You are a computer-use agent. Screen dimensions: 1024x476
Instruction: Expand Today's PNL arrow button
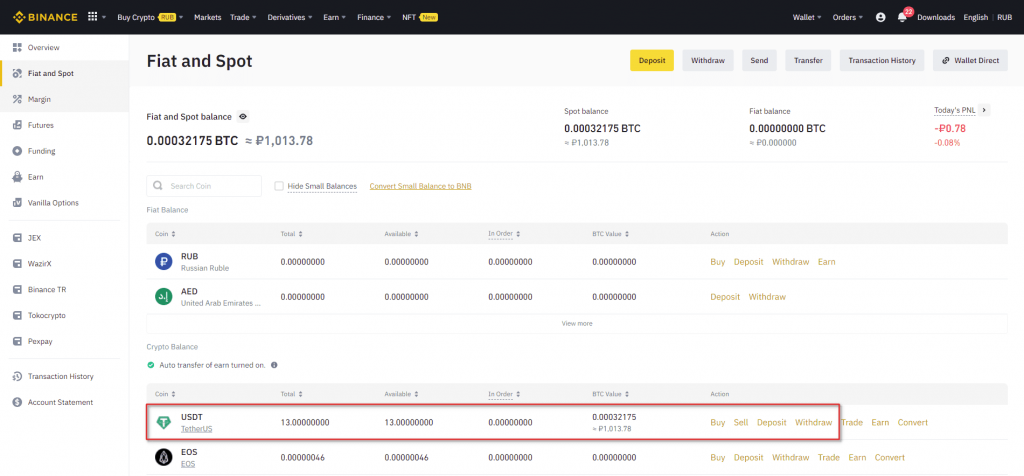pos(985,110)
